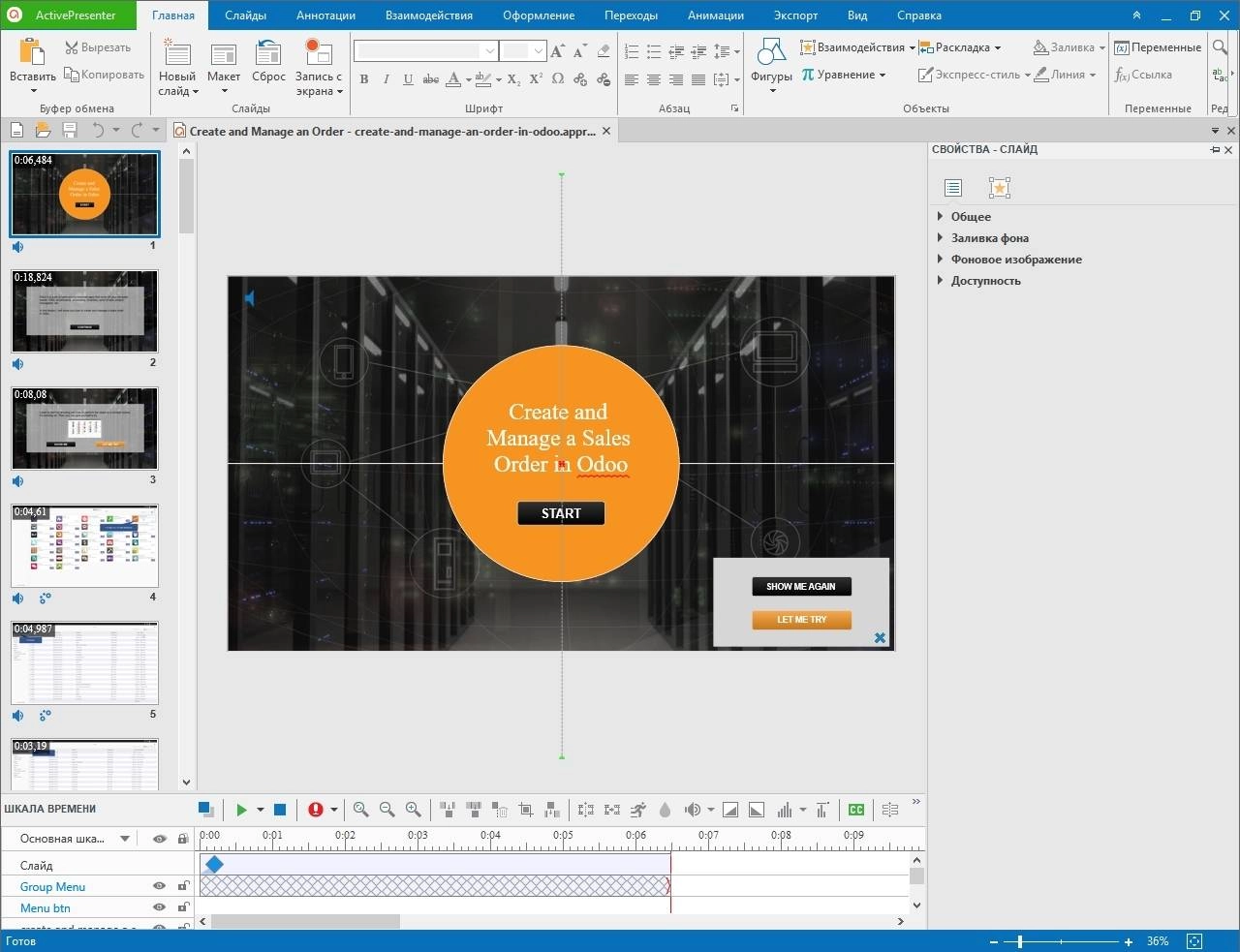This screenshot has width=1240, height=952.
Task: Toggle lock for Menu btn row
Action: click(183, 907)
